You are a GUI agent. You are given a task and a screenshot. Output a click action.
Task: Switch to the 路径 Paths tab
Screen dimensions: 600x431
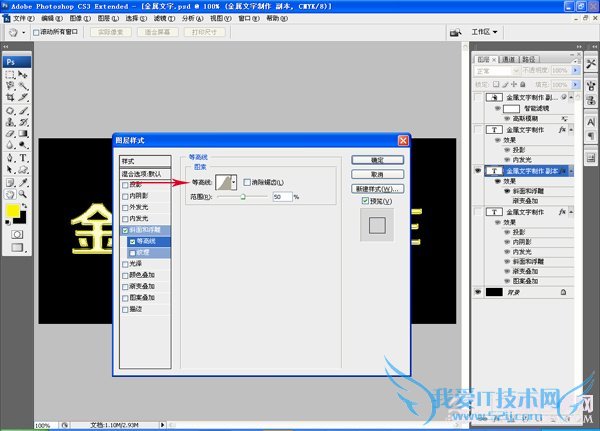[529, 59]
